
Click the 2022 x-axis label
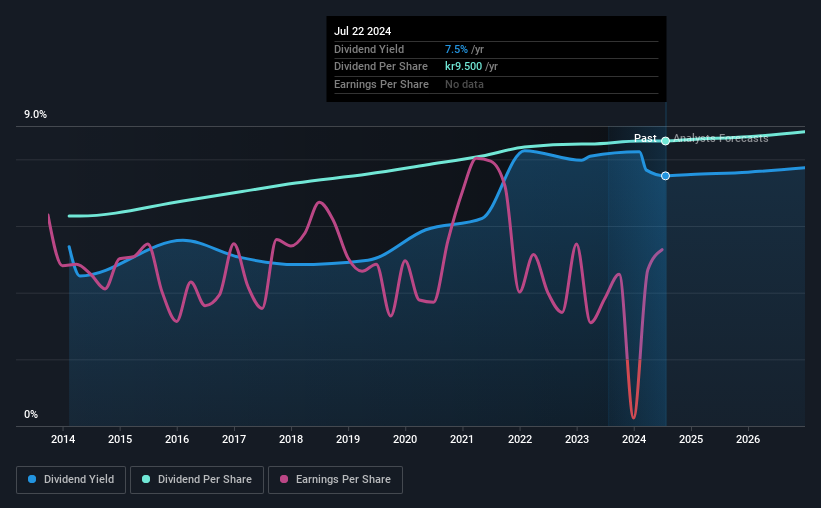point(520,439)
